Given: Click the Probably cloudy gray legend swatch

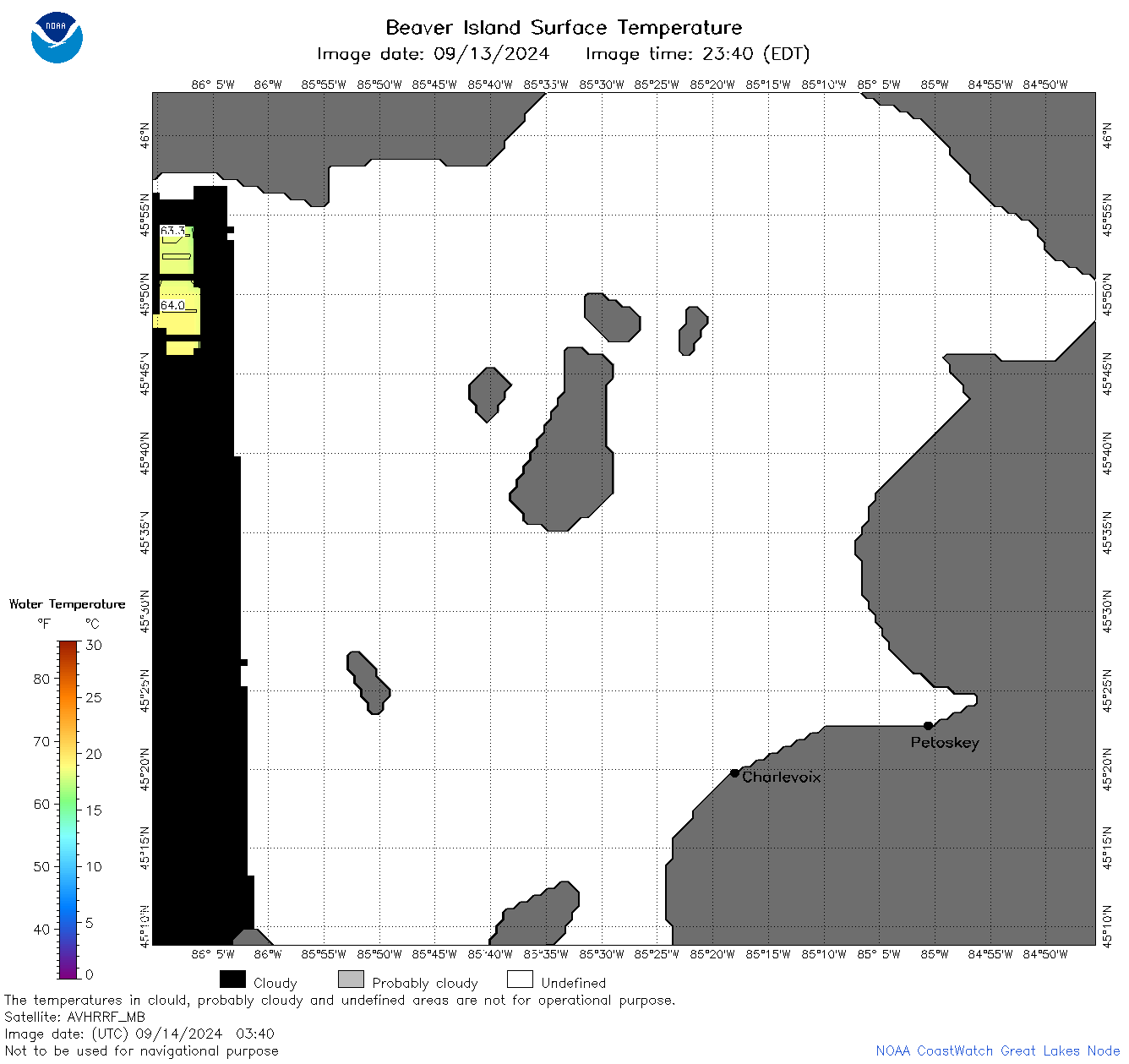Looking at the screenshot, I should point(351,979).
